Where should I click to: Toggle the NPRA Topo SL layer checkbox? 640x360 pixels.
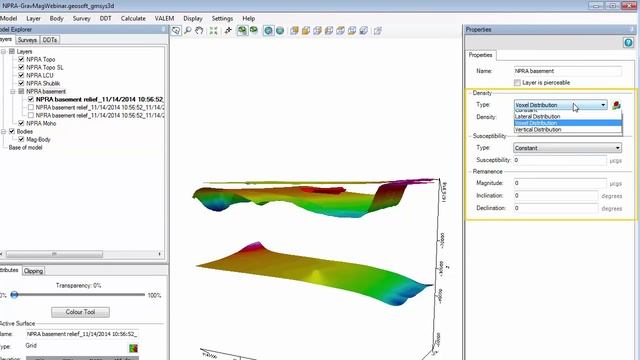(x=21, y=67)
